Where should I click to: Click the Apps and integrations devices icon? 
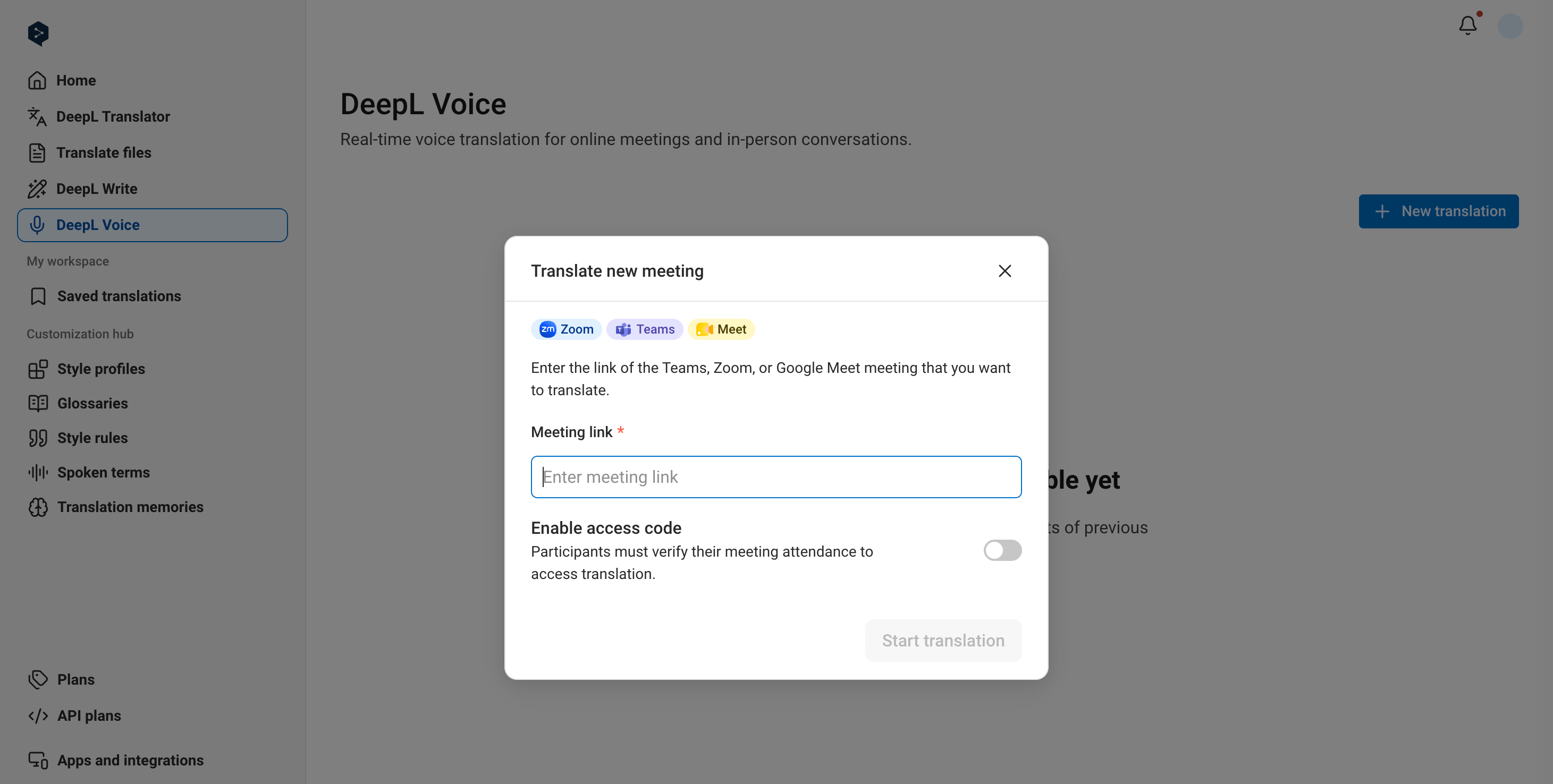(x=38, y=760)
